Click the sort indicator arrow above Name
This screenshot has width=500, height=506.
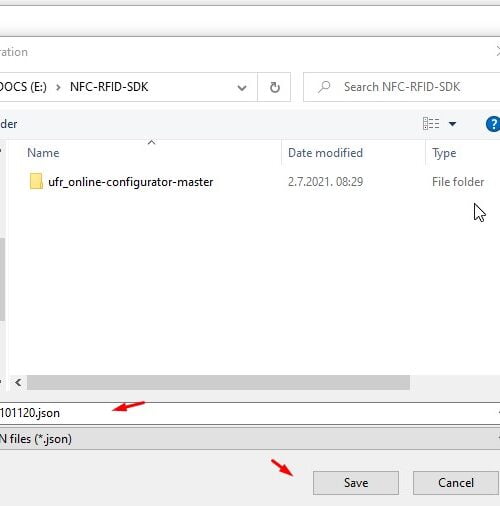click(152, 142)
